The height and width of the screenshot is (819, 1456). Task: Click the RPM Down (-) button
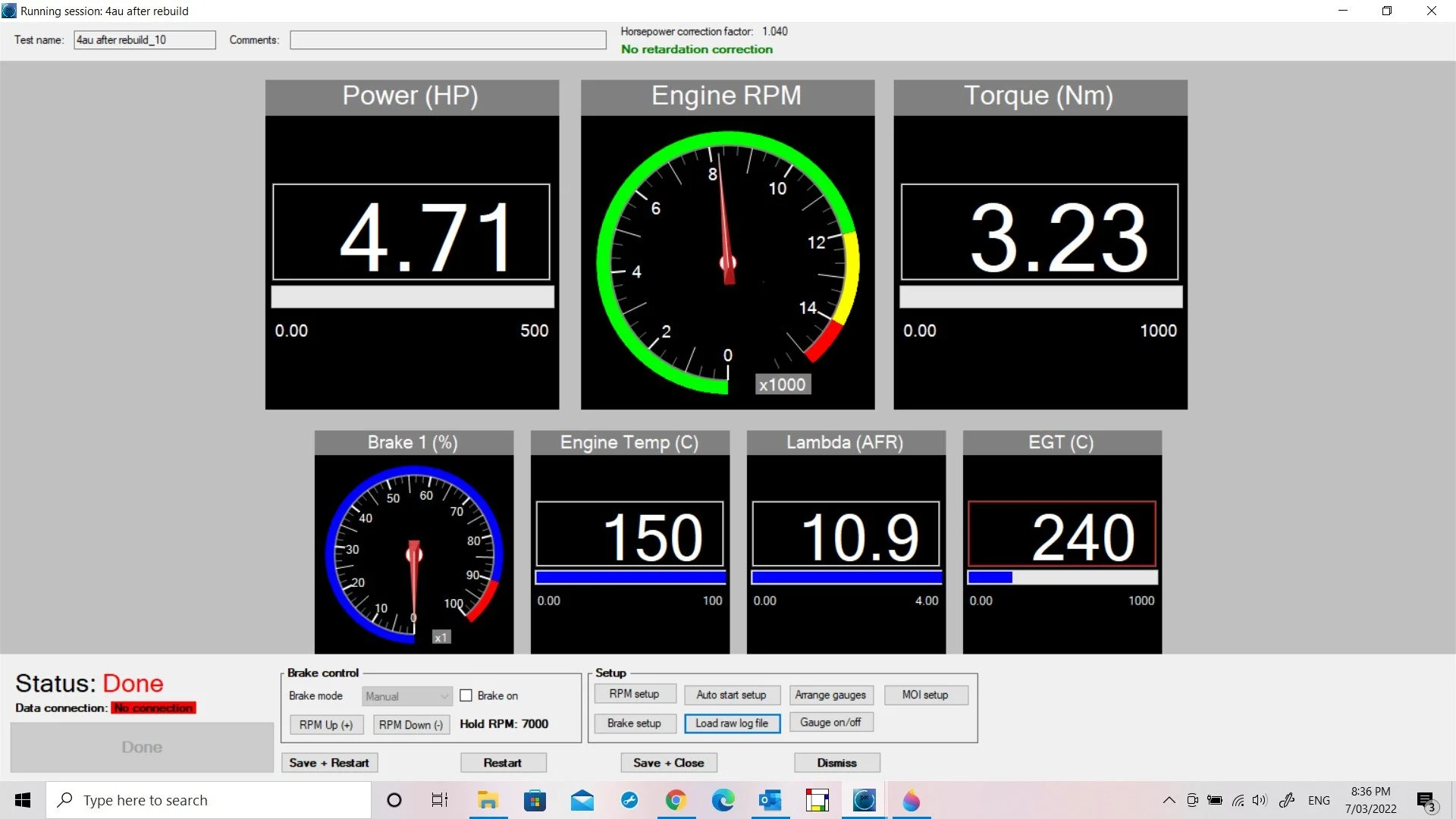click(x=411, y=725)
